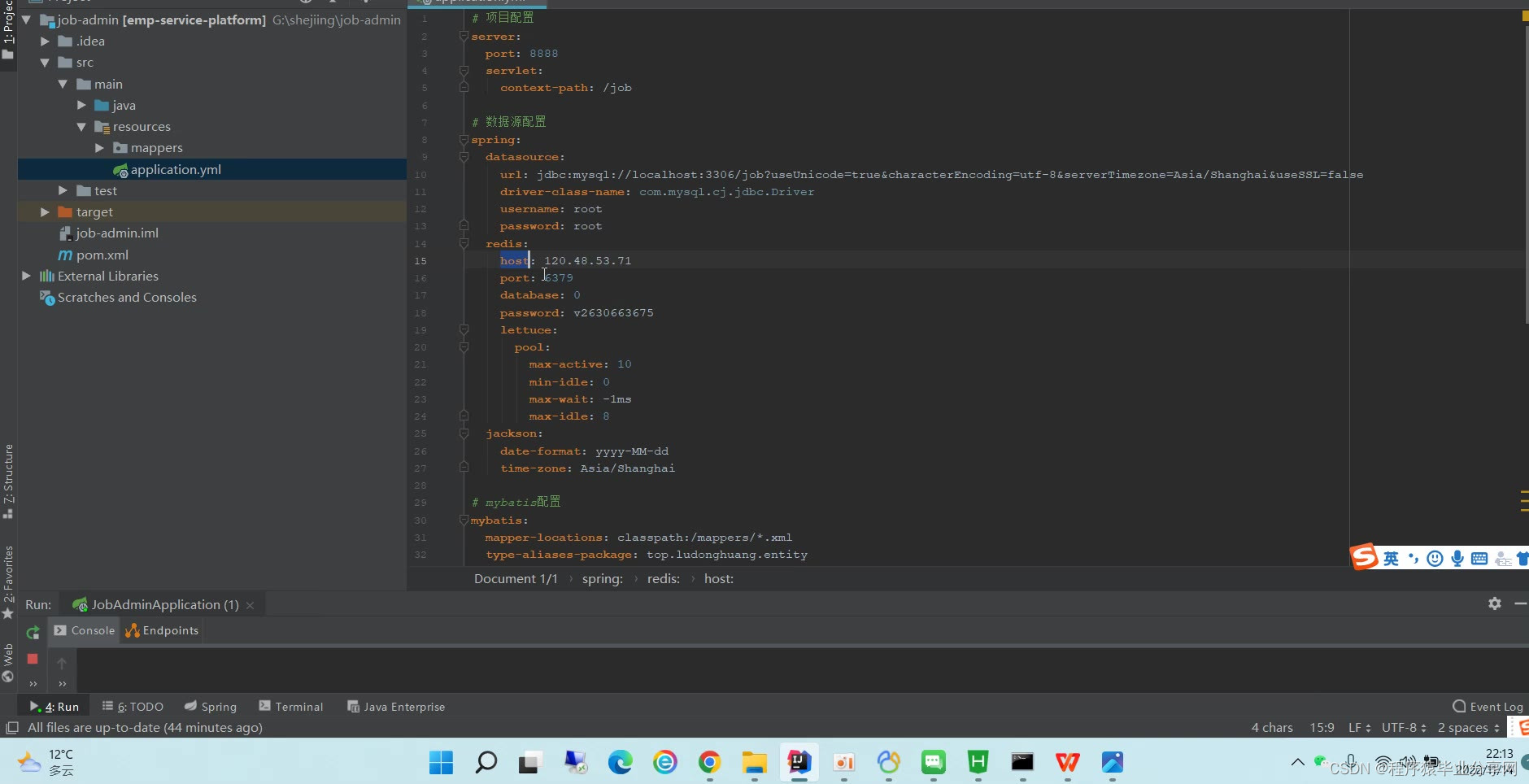This screenshot has height=784, width=1529.
Task: Open the Favorites side panel tab
Action: click(x=8, y=581)
